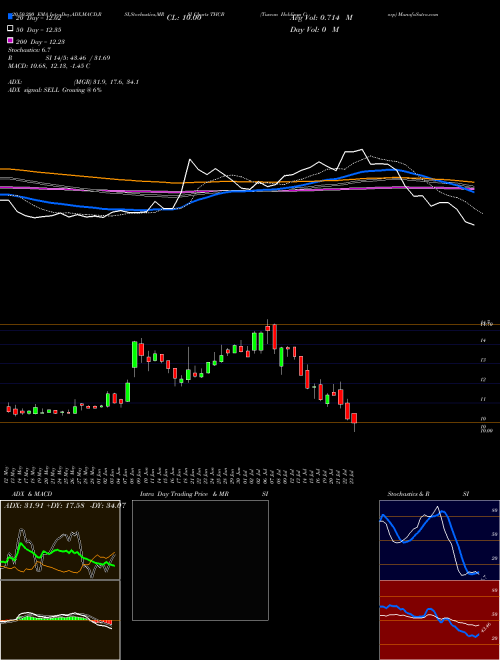
Task: Click the white 50 Day legend swatch
Action: (x=11, y=29)
